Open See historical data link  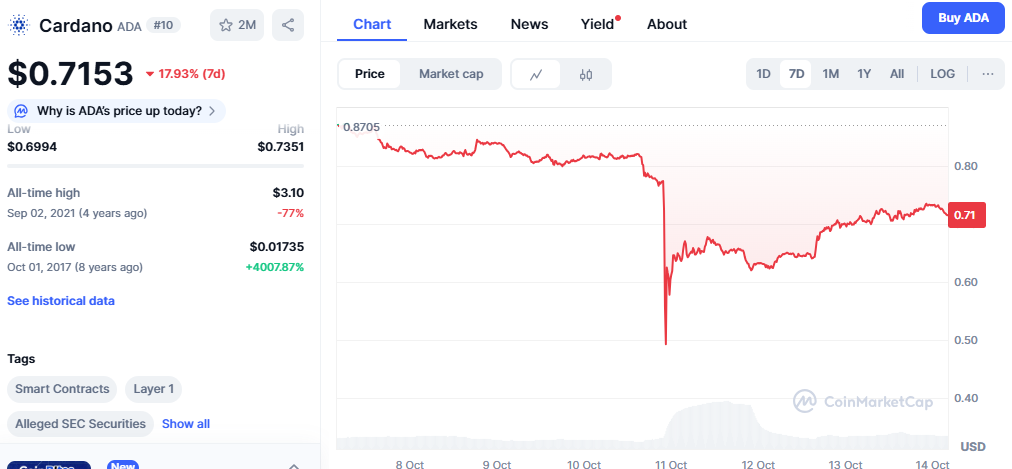tap(61, 301)
